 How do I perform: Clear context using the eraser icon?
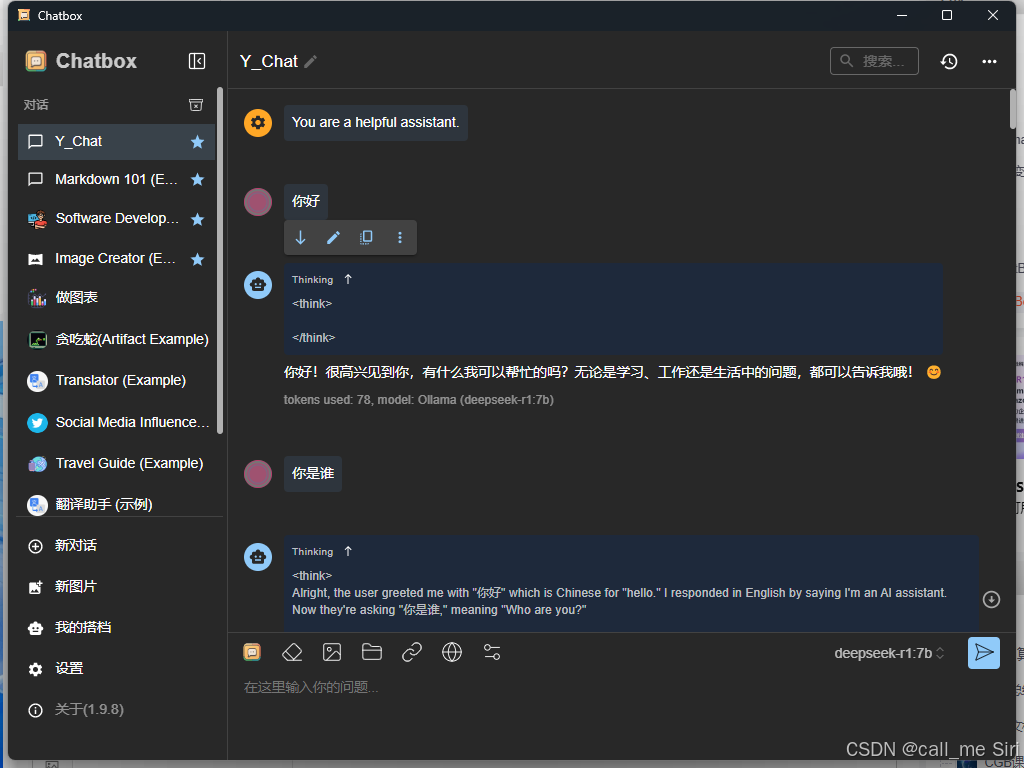[x=292, y=652]
